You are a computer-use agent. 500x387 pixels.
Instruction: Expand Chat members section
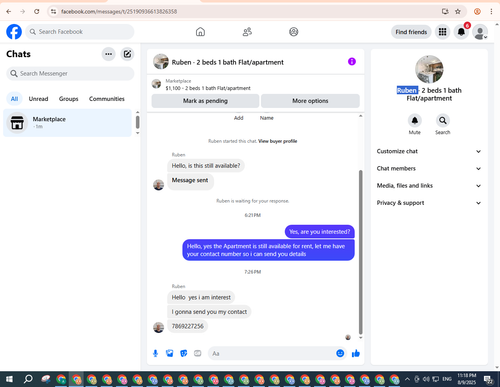(x=429, y=168)
